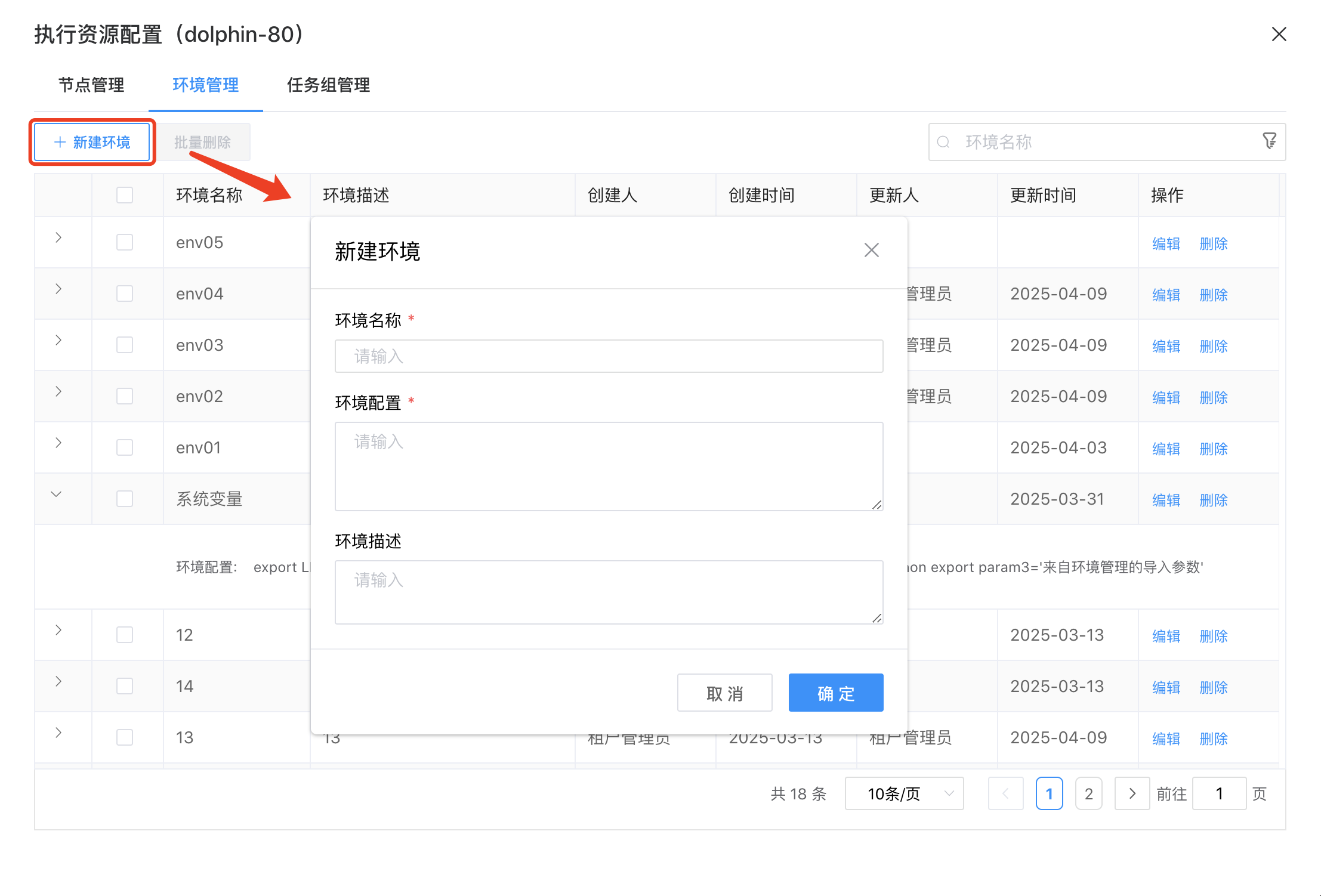Click the 环境名称 input field in the dialog
The height and width of the screenshot is (896, 1321).
coord(609,356)
